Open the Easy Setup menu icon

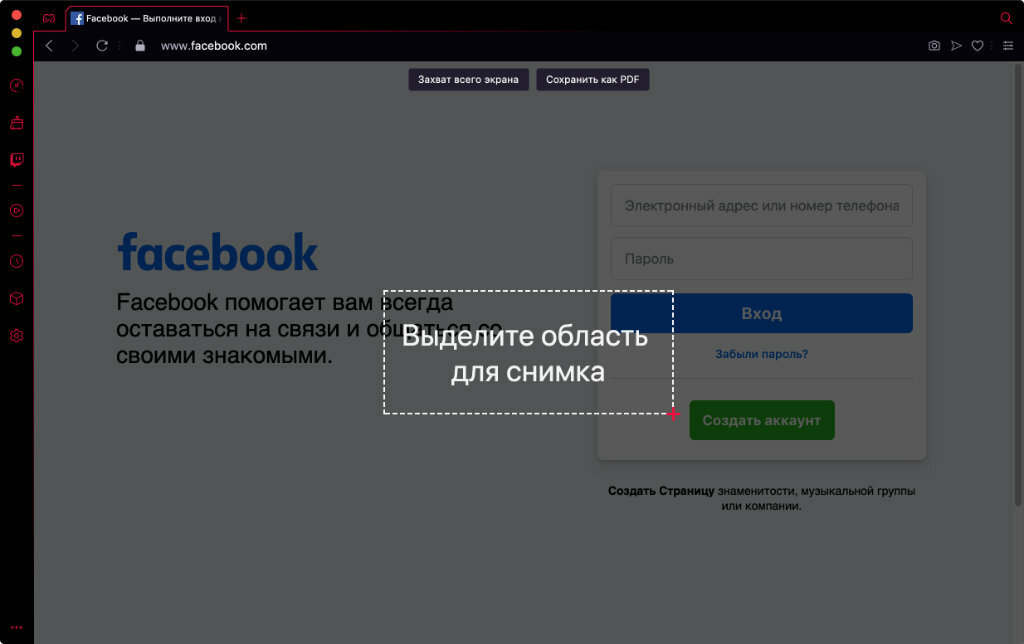[x=1008, y=46]
